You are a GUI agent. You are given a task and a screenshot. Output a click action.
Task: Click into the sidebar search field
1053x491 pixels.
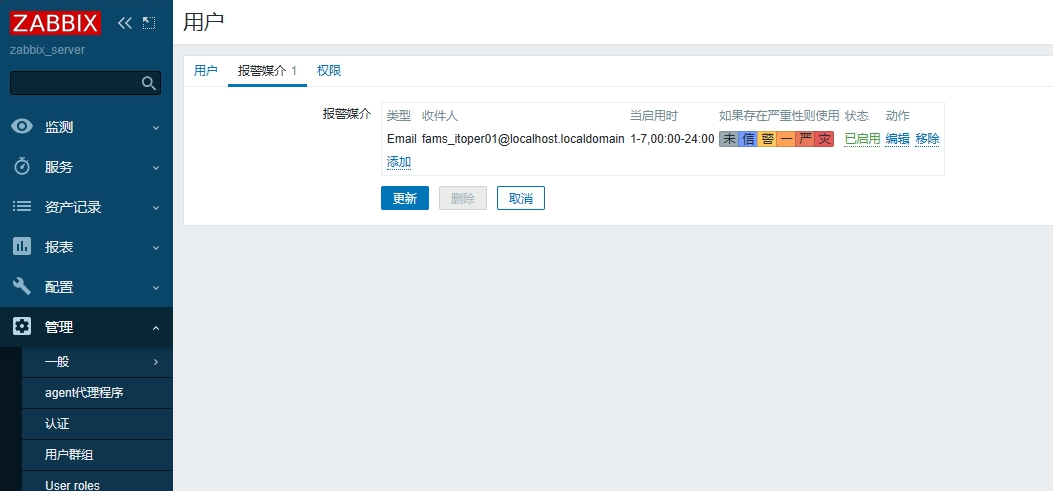tap(75, 83)
